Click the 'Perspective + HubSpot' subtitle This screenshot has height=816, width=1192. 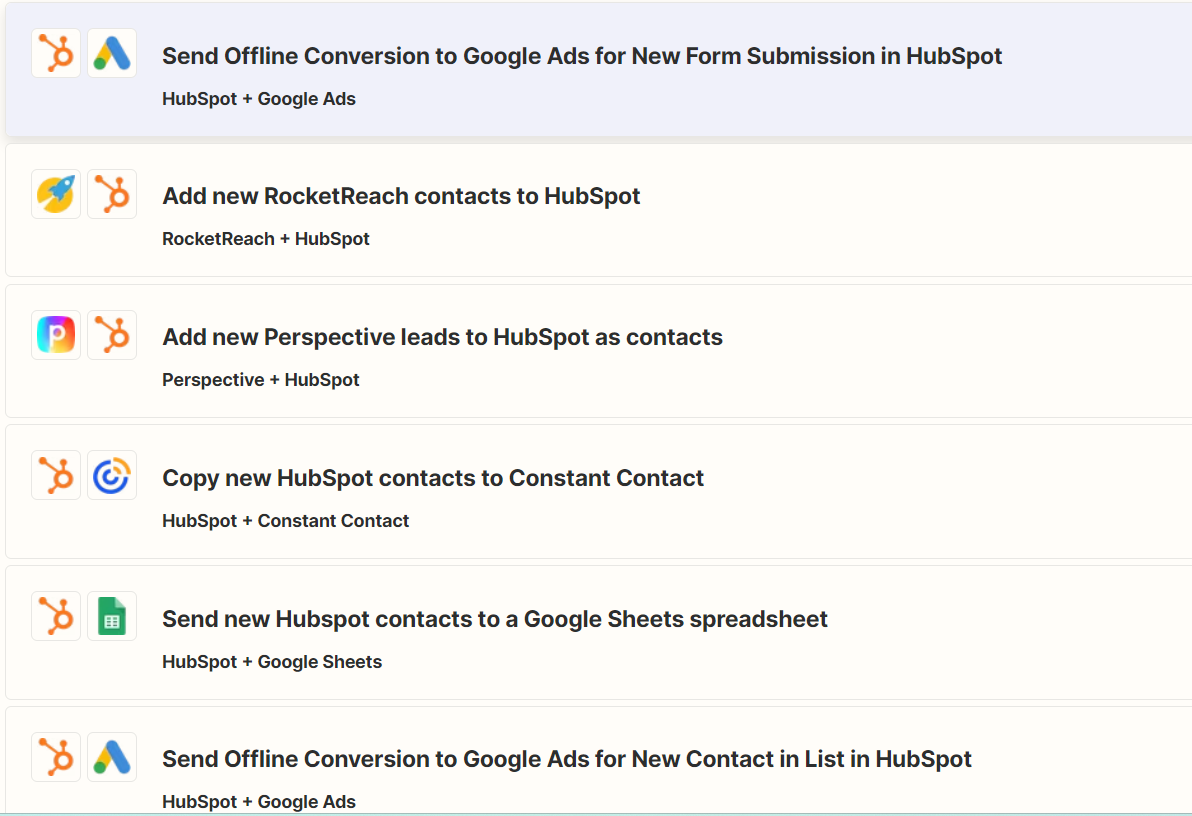pos(260,379)
